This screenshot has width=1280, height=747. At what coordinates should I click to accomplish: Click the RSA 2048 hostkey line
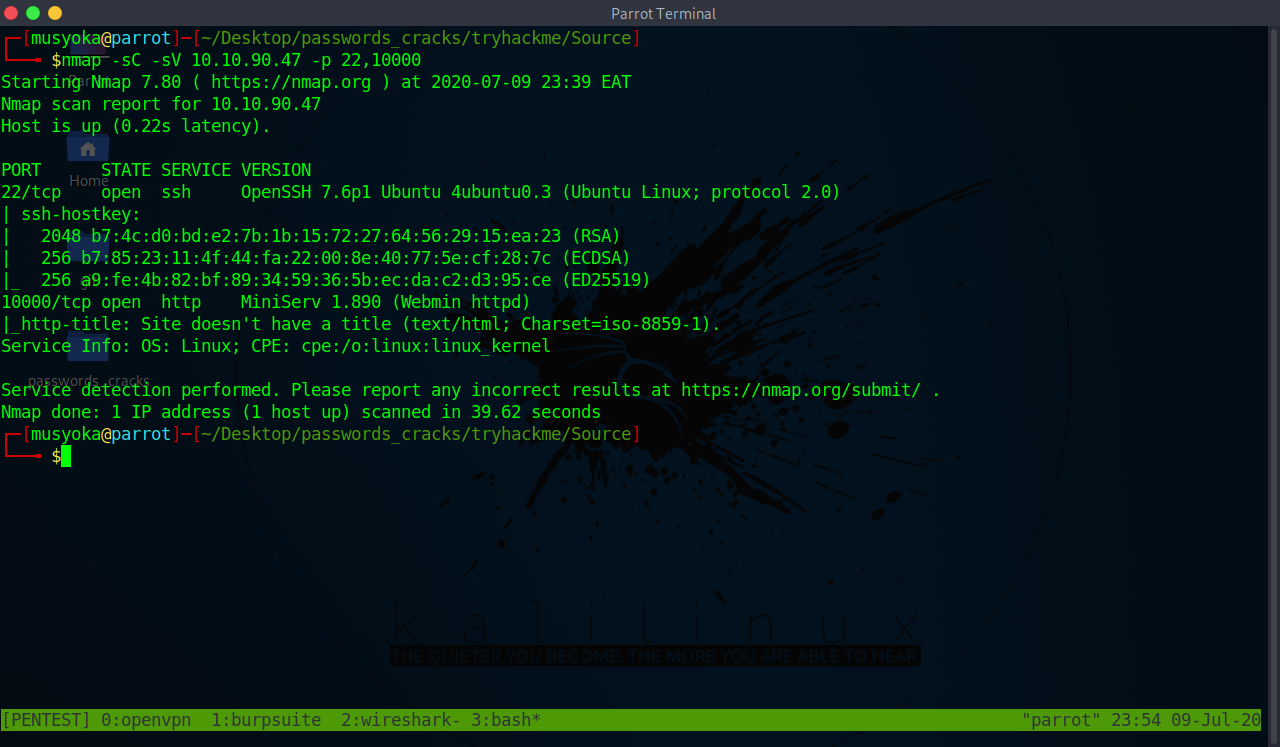[311, 236]
